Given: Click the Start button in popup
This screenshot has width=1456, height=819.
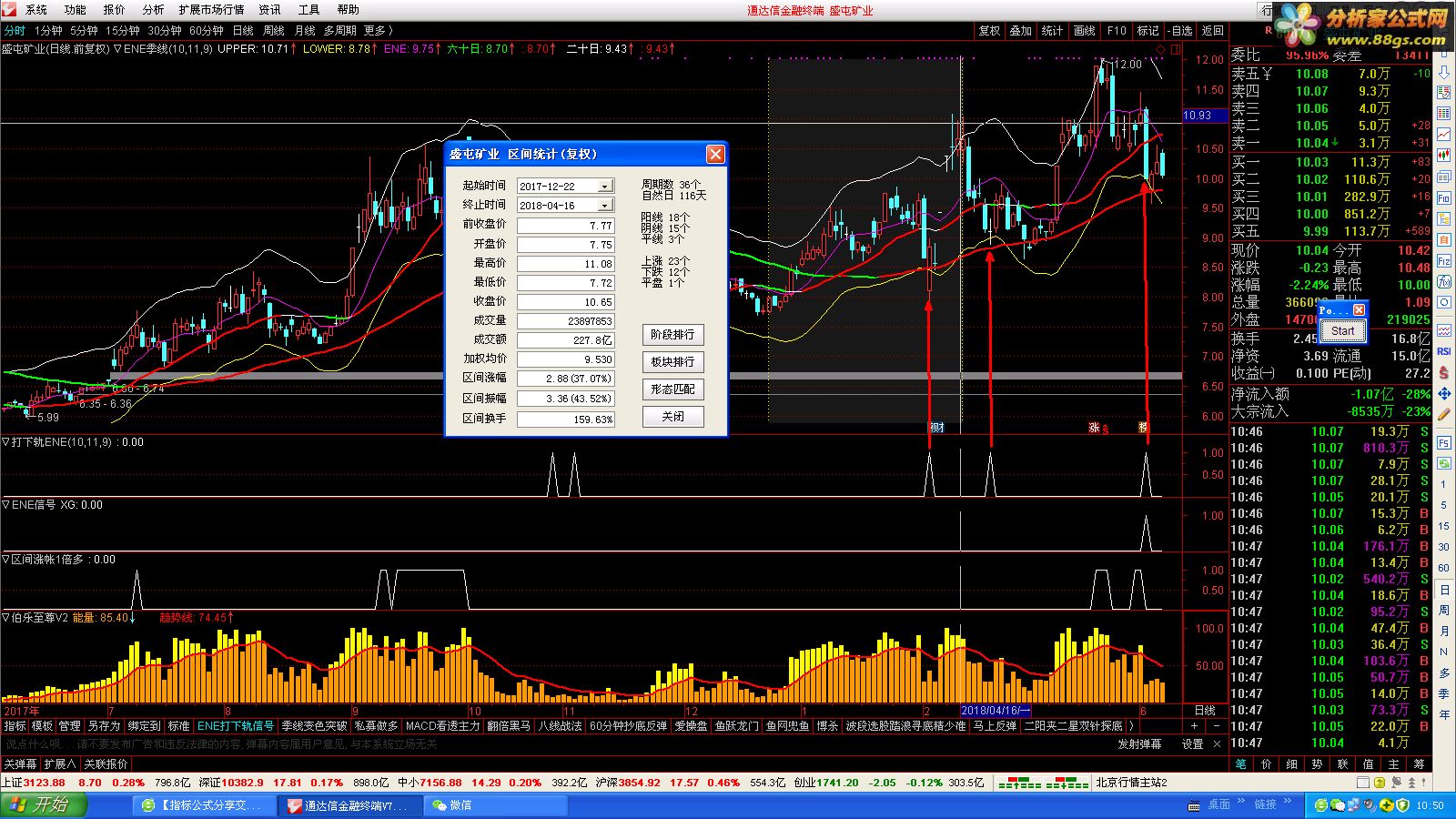Looking at the screenshot, I should coord(1343,331).
